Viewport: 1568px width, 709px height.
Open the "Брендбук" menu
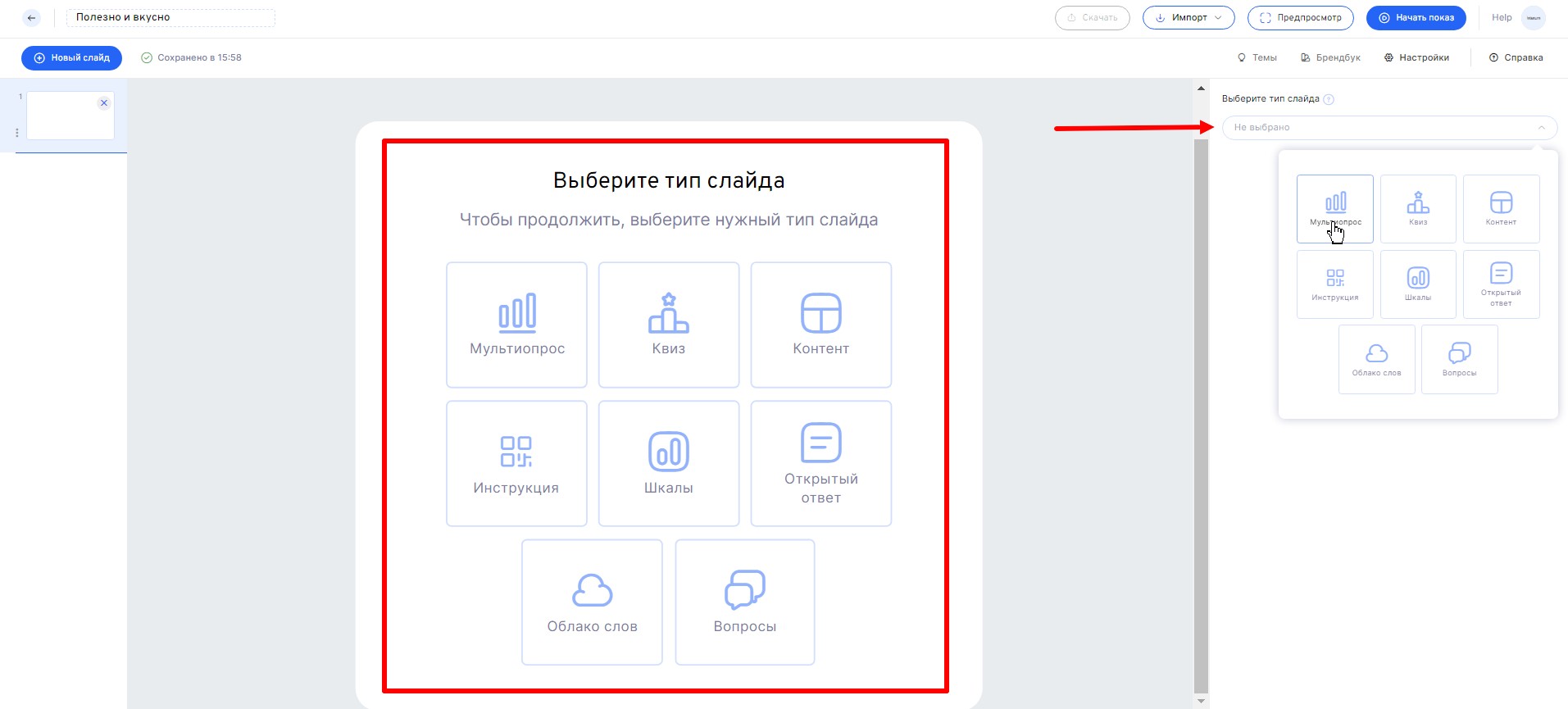[x=1330, y=57]
